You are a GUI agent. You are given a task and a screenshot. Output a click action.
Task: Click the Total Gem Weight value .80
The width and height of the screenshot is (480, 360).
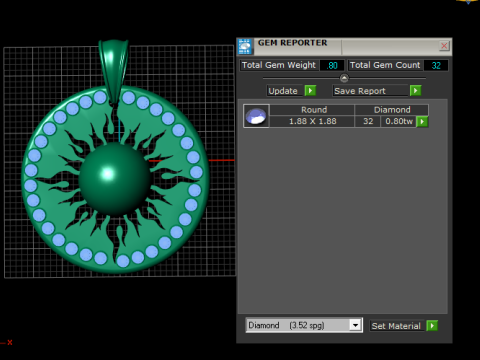pos(332,65)
